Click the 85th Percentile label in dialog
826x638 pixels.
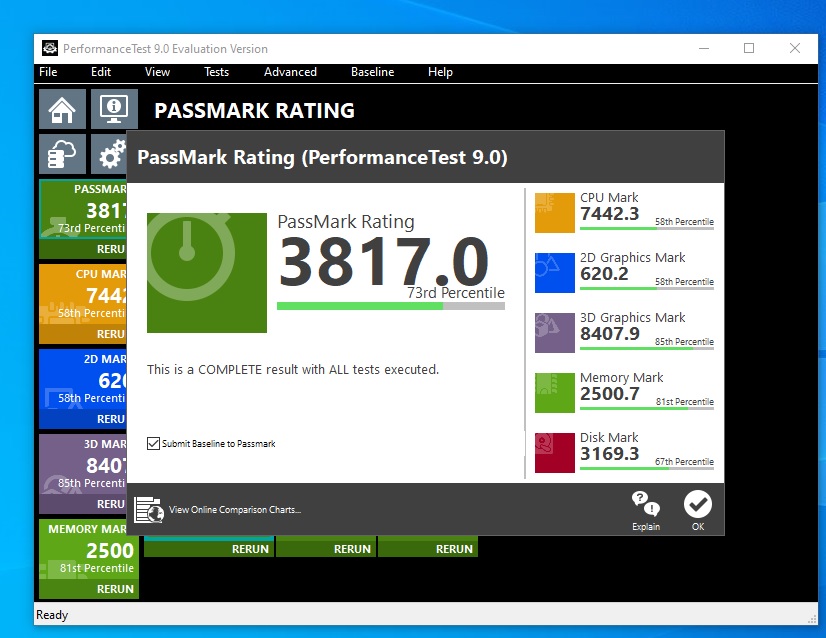click(x=684, y=342)
